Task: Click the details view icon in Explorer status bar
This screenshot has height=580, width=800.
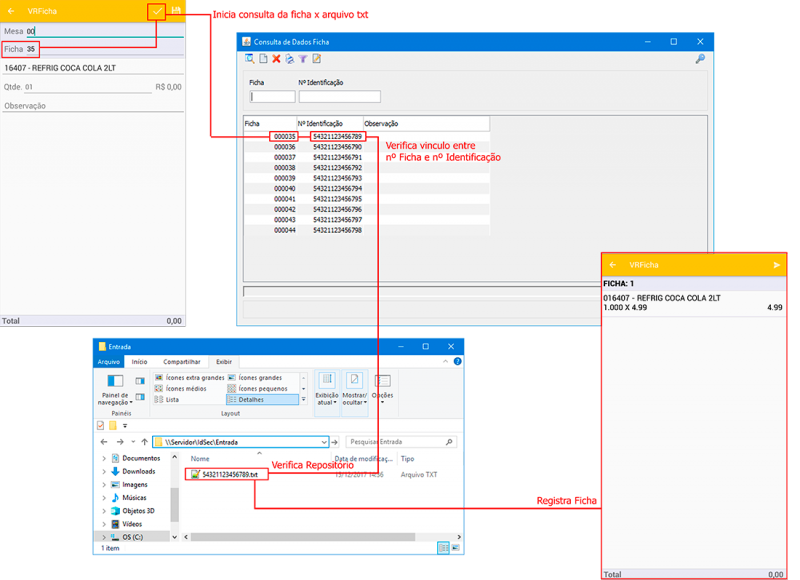Action: tap(443, 548)
